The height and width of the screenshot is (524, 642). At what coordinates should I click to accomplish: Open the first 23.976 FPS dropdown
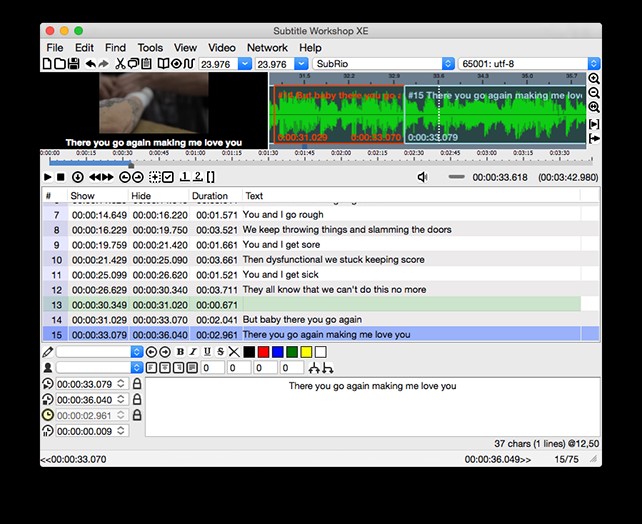245,64
